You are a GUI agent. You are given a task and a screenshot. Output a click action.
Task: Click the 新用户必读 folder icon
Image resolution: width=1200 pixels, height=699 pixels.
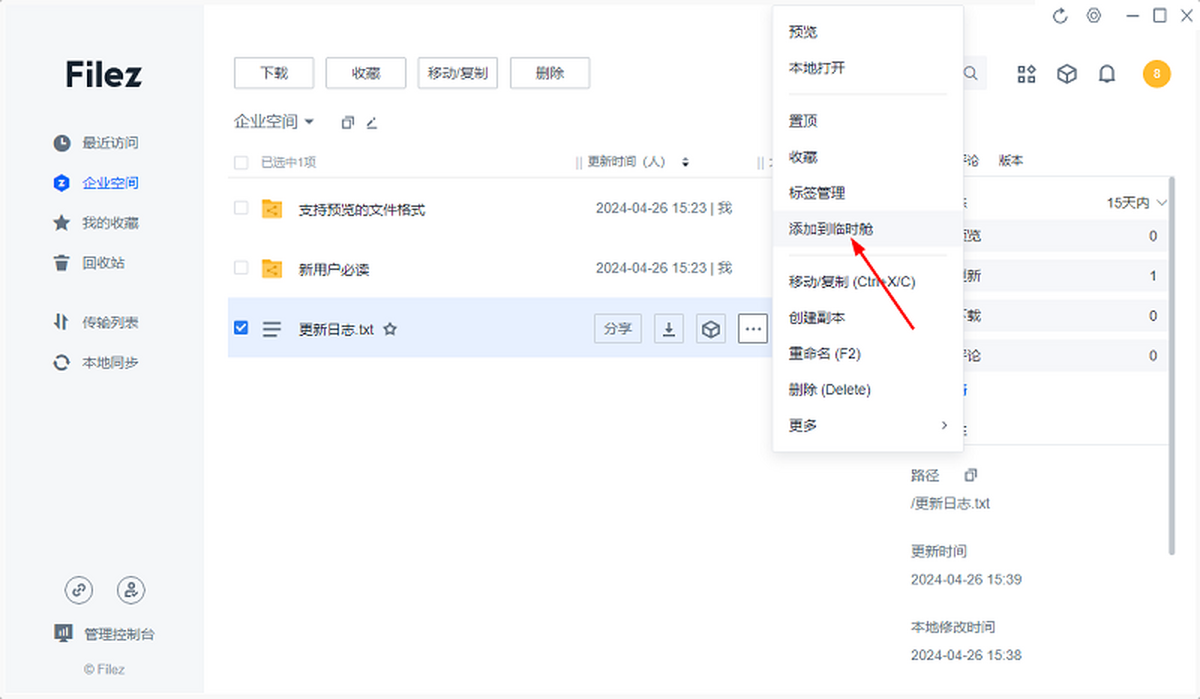271,269
